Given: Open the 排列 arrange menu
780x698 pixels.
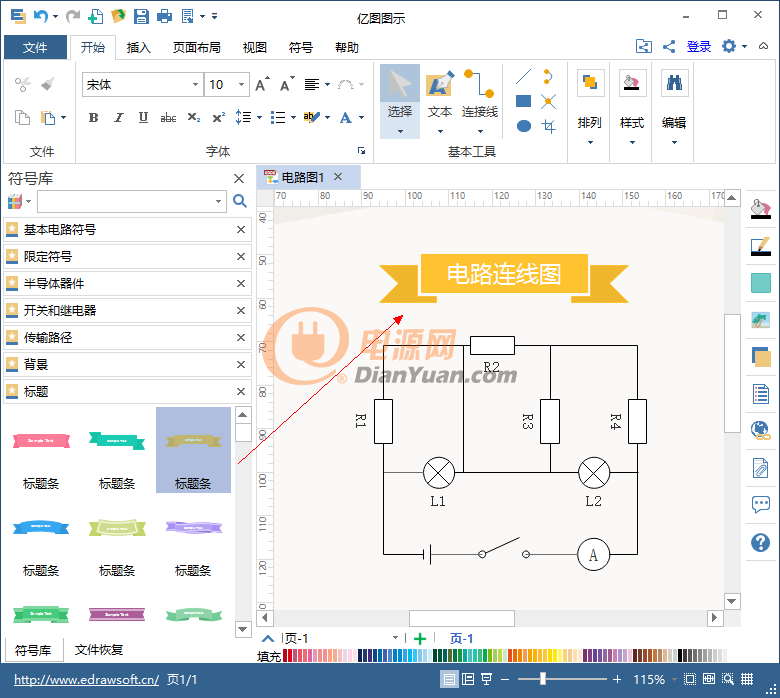Looking at the screenshot, I should pos(589,107).
